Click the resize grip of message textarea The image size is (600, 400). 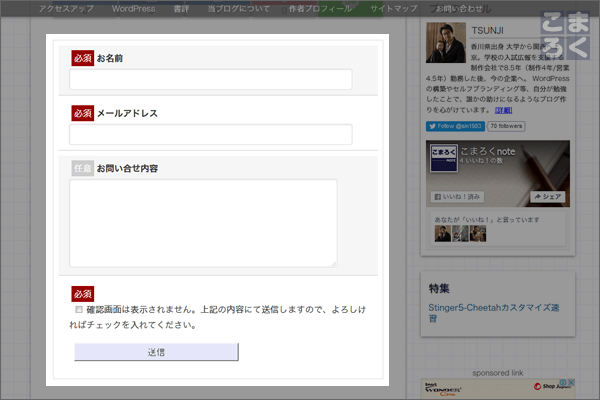point(334,264)
